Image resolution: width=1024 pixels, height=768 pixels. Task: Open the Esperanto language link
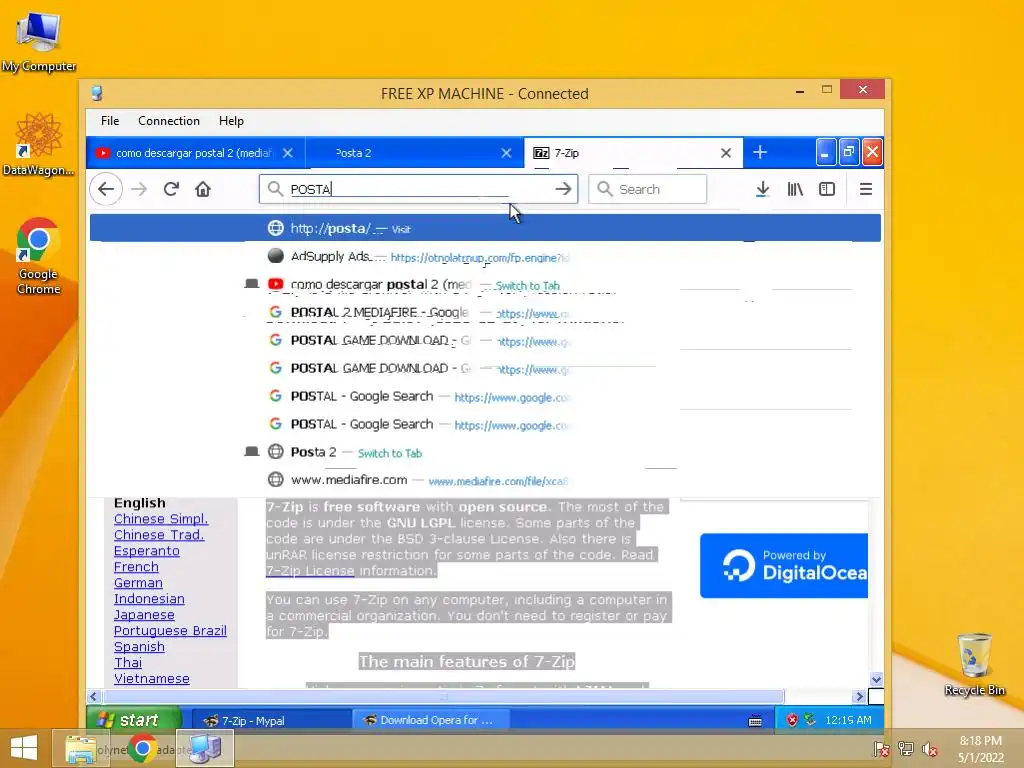pyautogui.click(x=146, y=551)
